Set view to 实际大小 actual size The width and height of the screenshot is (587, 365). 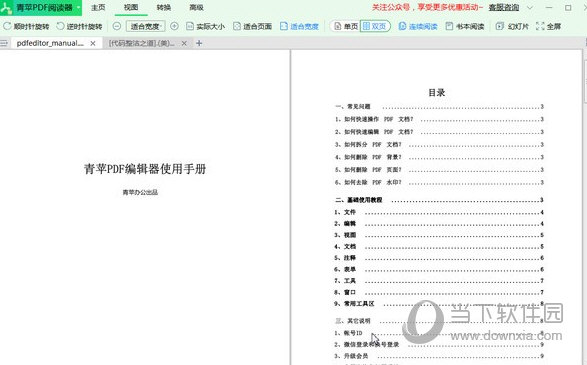point(206,26)
